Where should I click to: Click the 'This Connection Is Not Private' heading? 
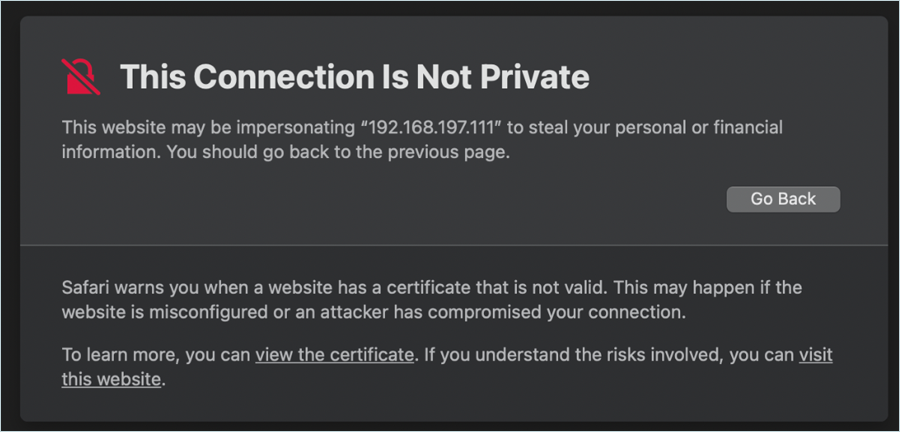point(354,77)
